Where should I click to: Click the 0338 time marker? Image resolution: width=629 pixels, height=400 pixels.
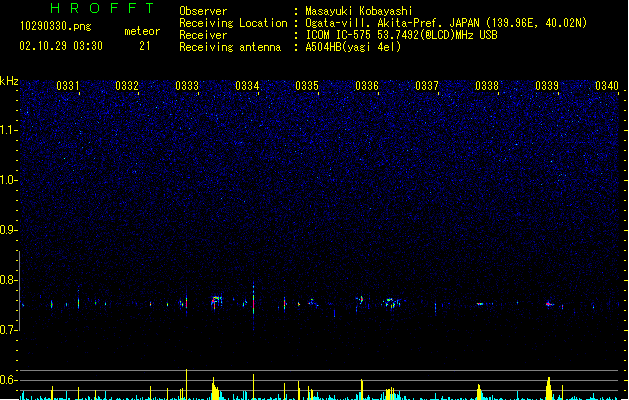coord(487,86)
